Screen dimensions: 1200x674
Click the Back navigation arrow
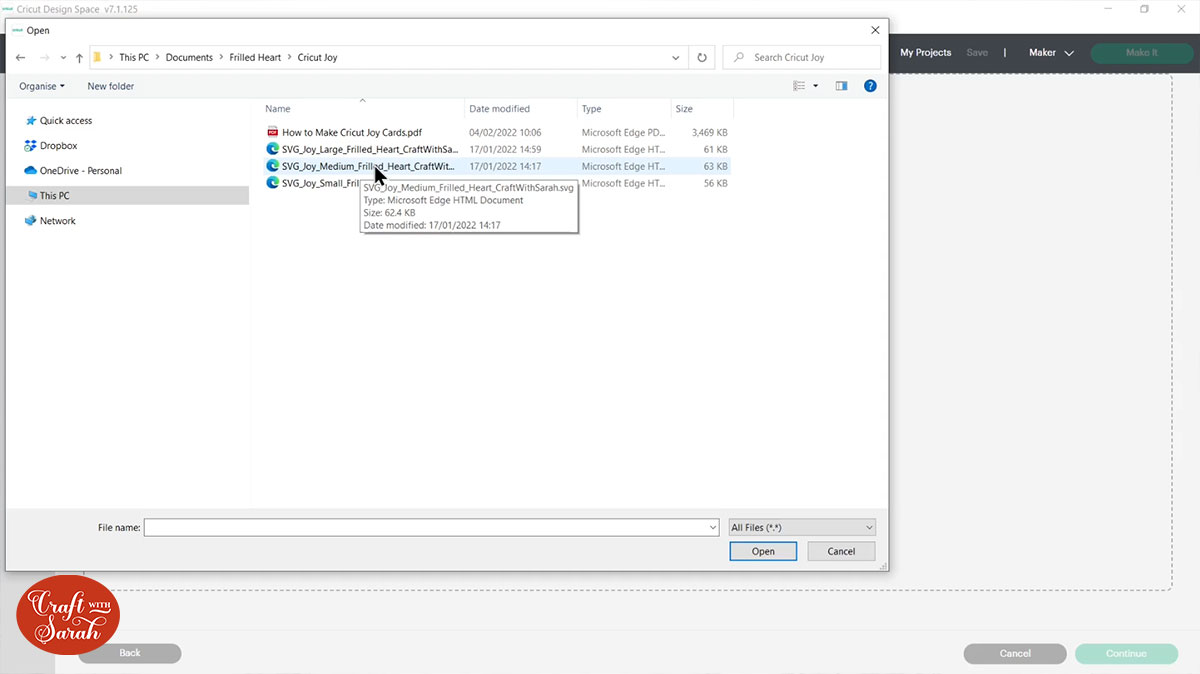20,58
